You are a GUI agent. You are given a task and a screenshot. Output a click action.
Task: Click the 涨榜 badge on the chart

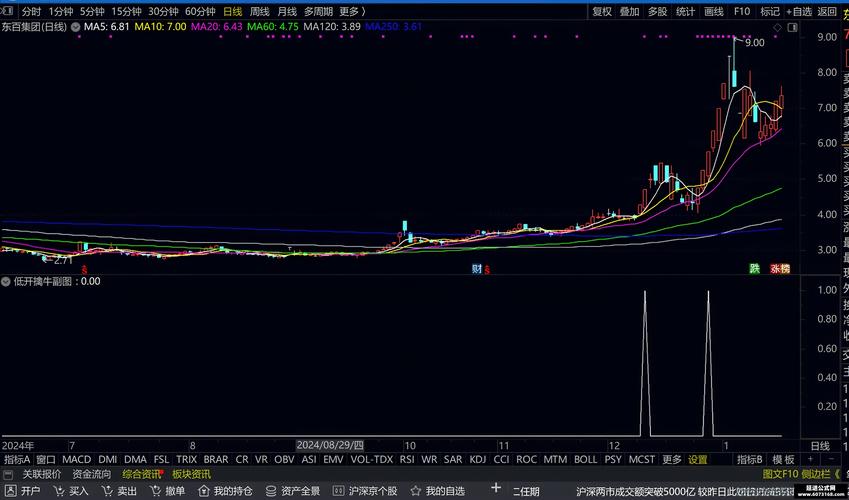coord(779,269)
